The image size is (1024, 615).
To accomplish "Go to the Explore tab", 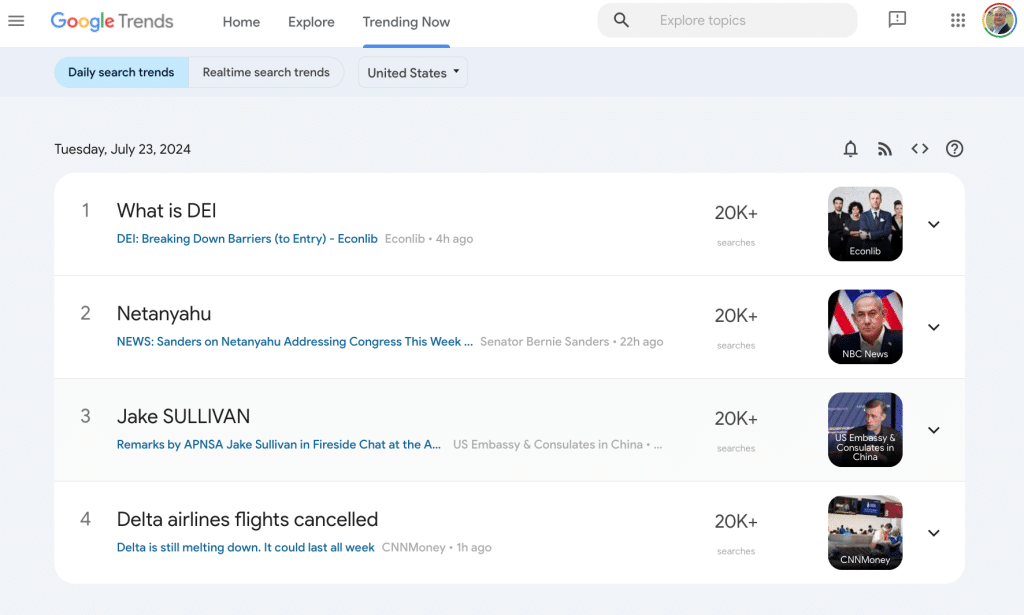I will tap(311, 22).
